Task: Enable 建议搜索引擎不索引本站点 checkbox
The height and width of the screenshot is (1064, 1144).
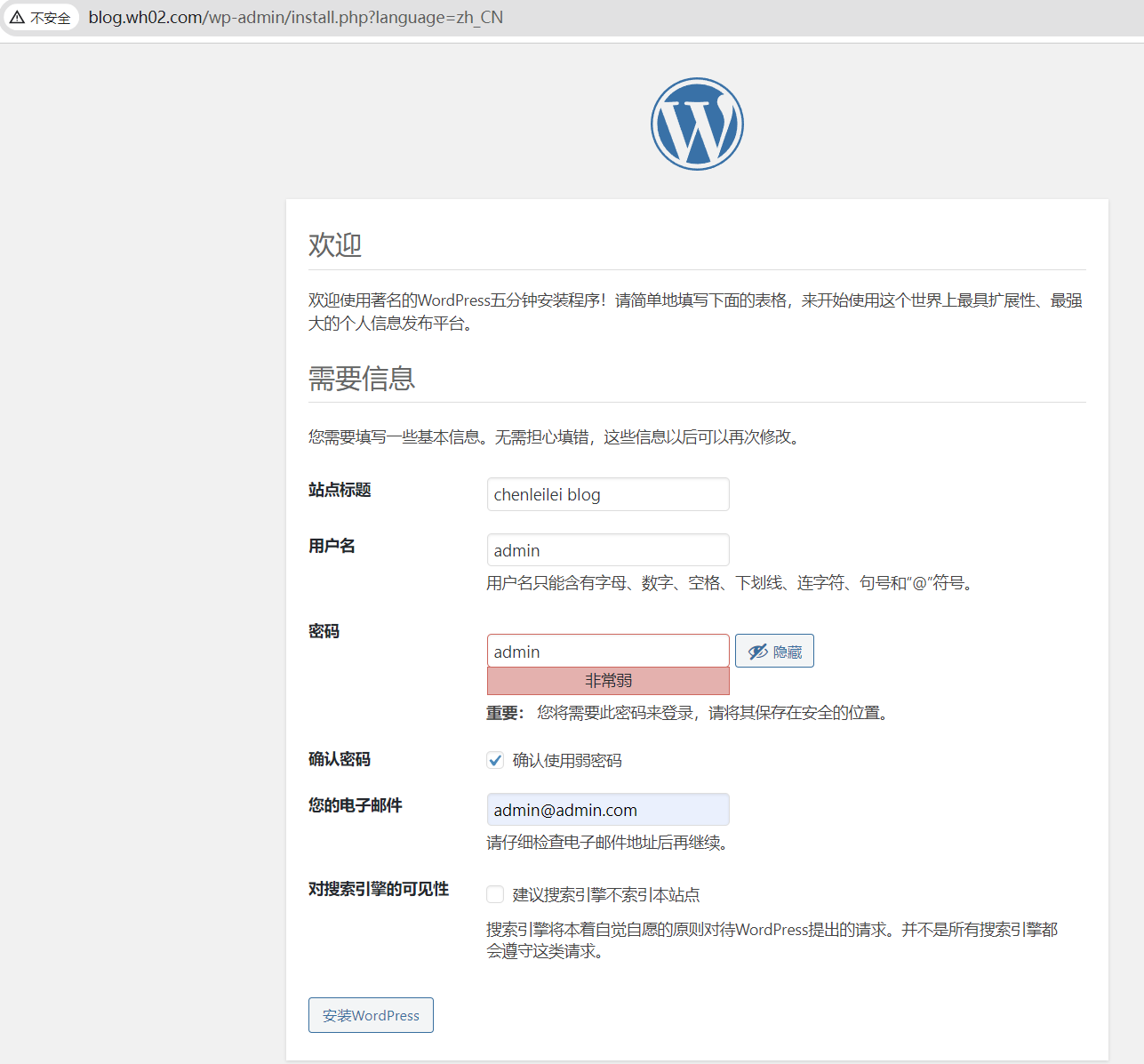Action: (495, 894)
